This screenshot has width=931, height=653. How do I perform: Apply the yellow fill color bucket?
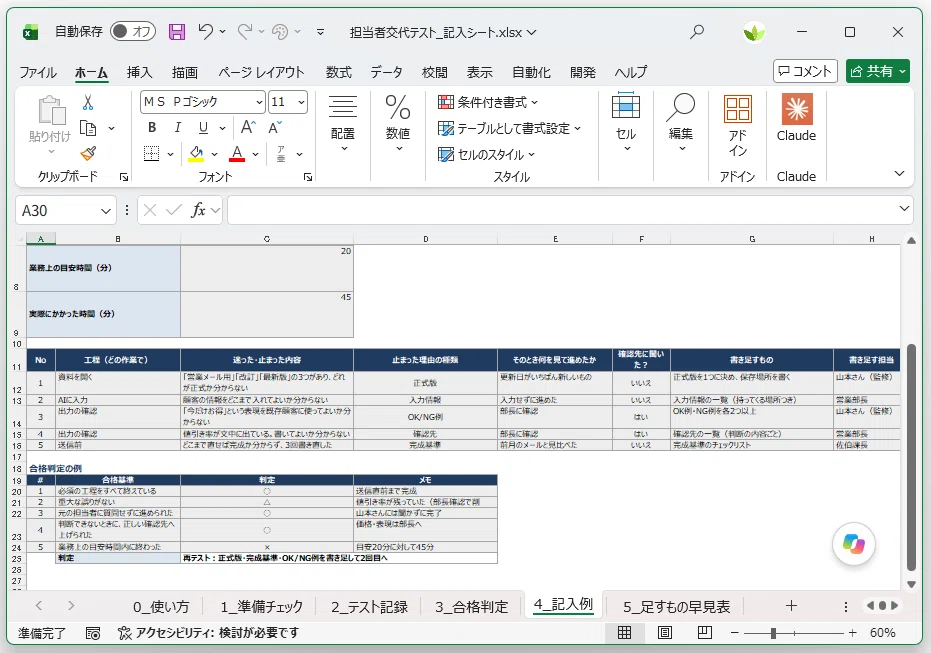[x=197, y=154]
